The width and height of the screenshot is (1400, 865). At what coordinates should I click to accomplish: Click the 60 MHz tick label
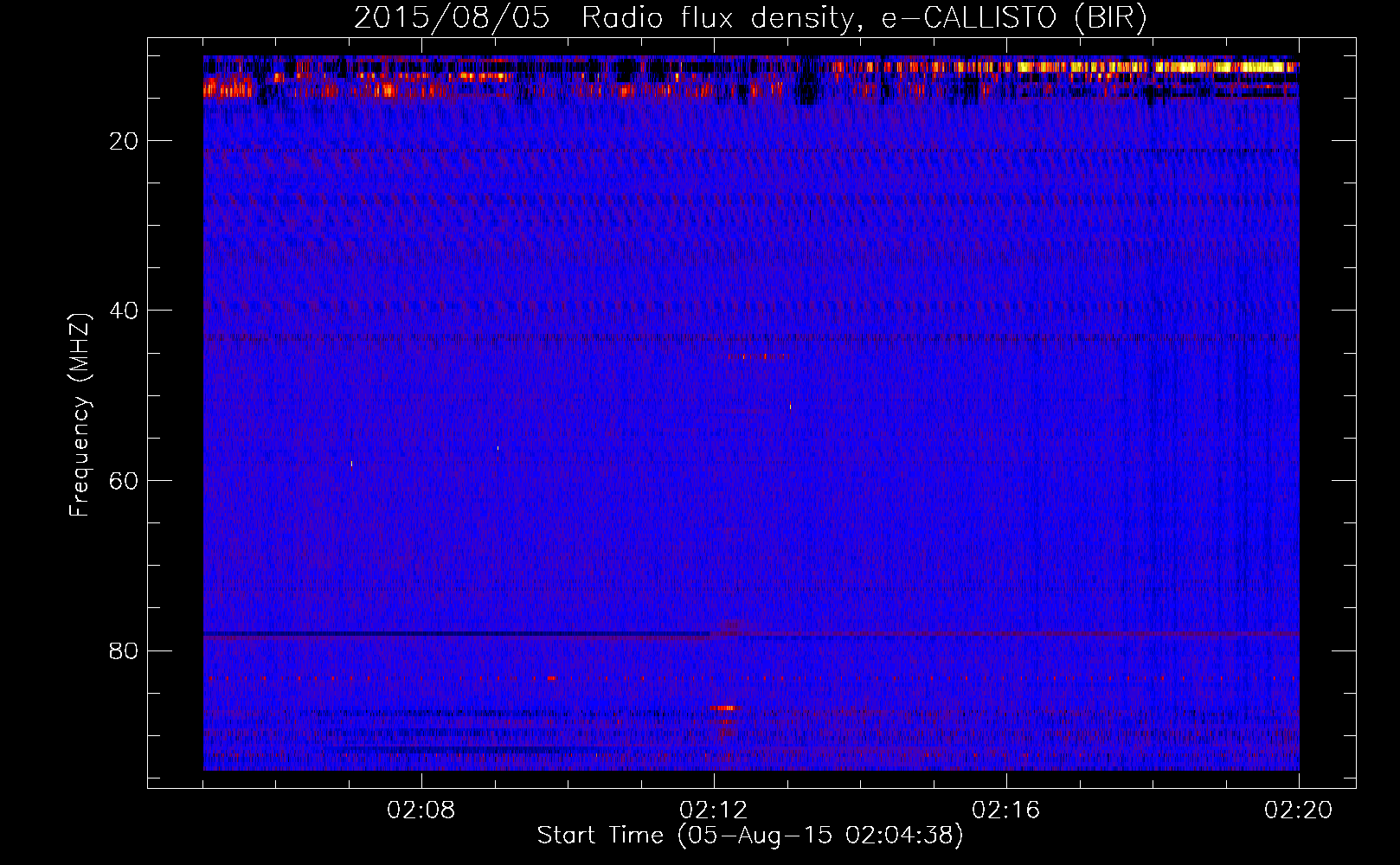[124, 481]
